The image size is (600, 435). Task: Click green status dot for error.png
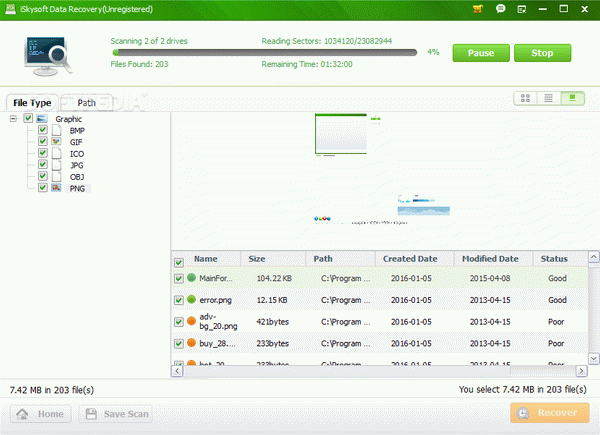pos(192,300)
